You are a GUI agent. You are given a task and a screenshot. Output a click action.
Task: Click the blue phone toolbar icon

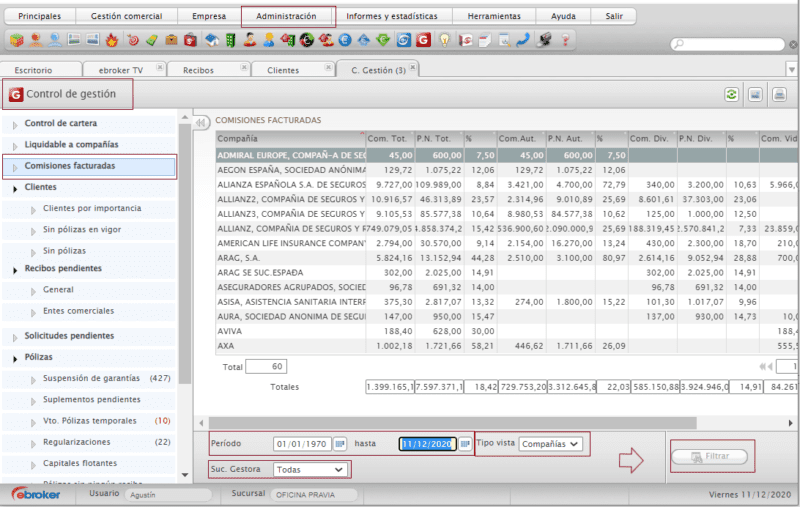[523, 40]
